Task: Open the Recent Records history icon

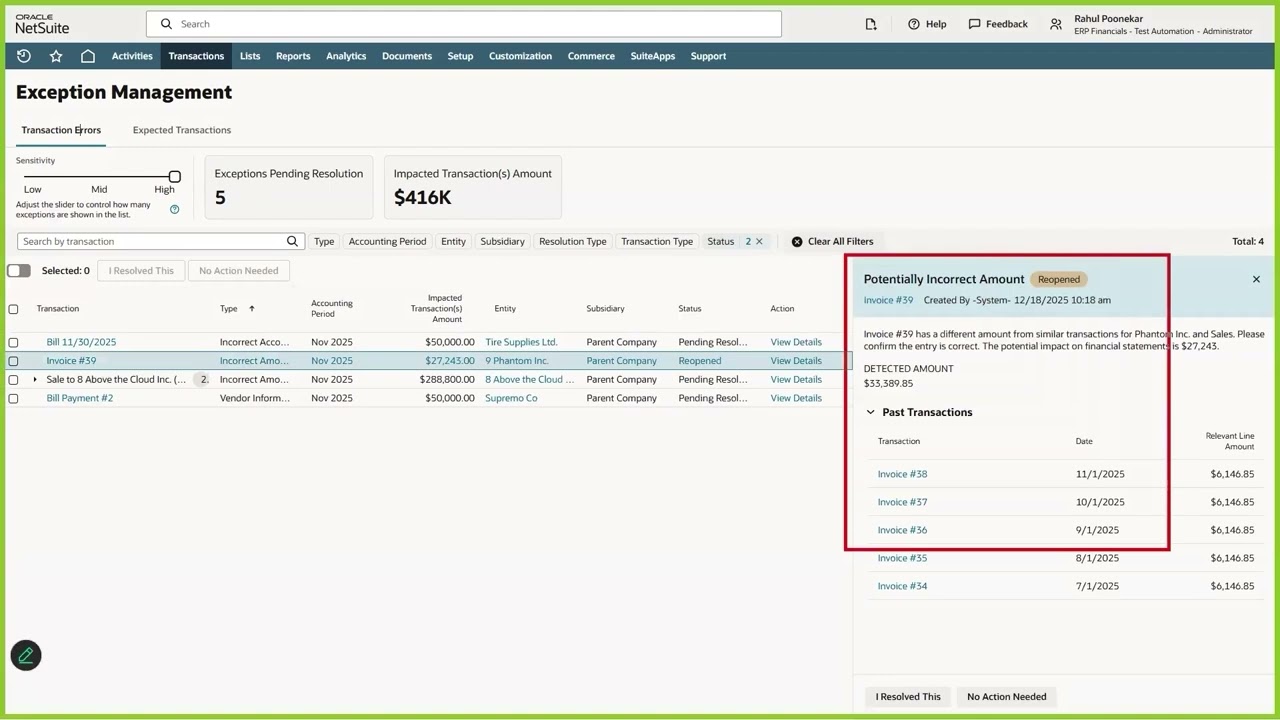Action: click(24, 56)
